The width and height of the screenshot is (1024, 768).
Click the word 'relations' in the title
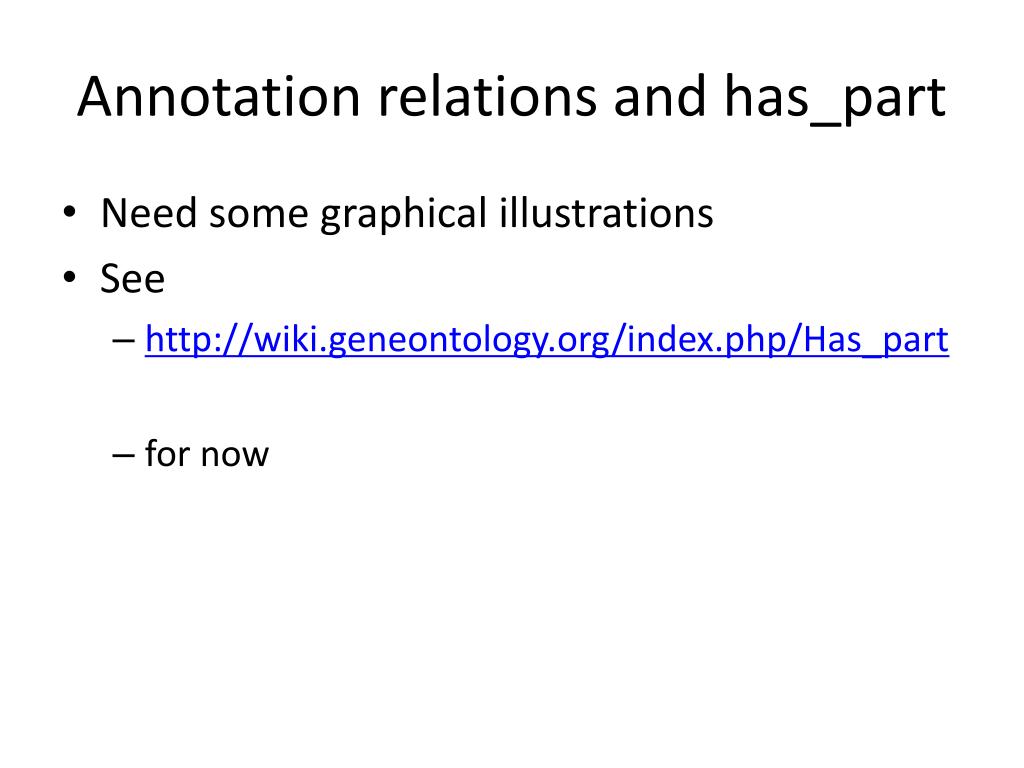coord(487,97)
